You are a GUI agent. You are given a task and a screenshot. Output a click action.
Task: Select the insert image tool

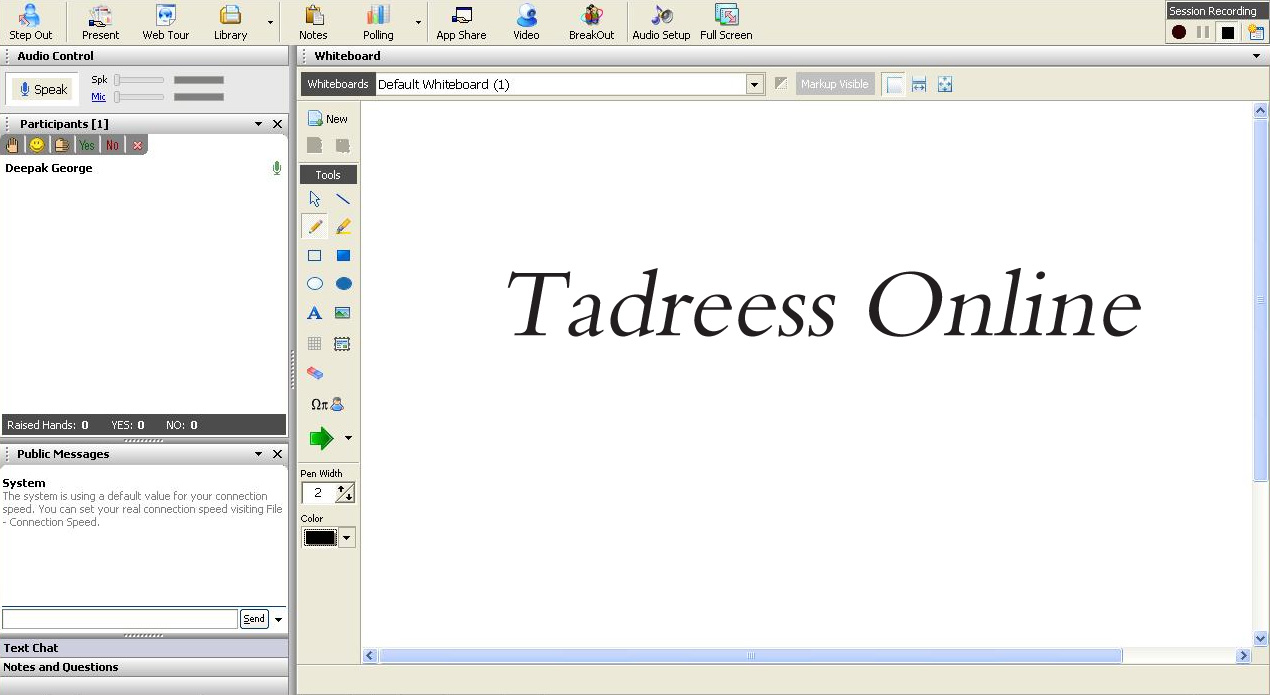[x=343, y=313]
